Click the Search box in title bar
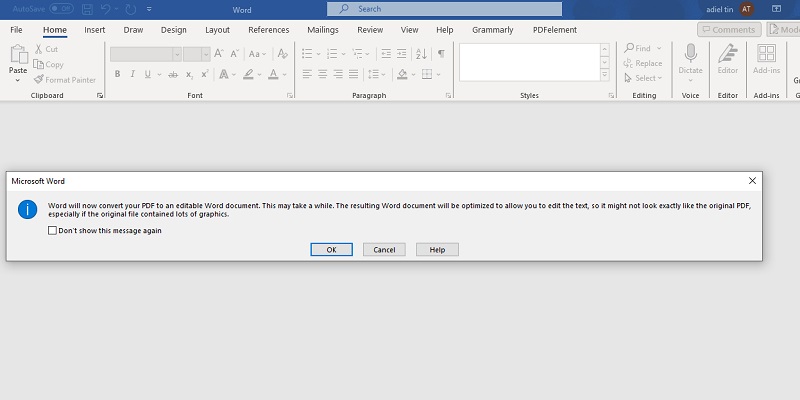Image resolution: width=800 pixels, height=400 pixels. click(x=444, y=9)
